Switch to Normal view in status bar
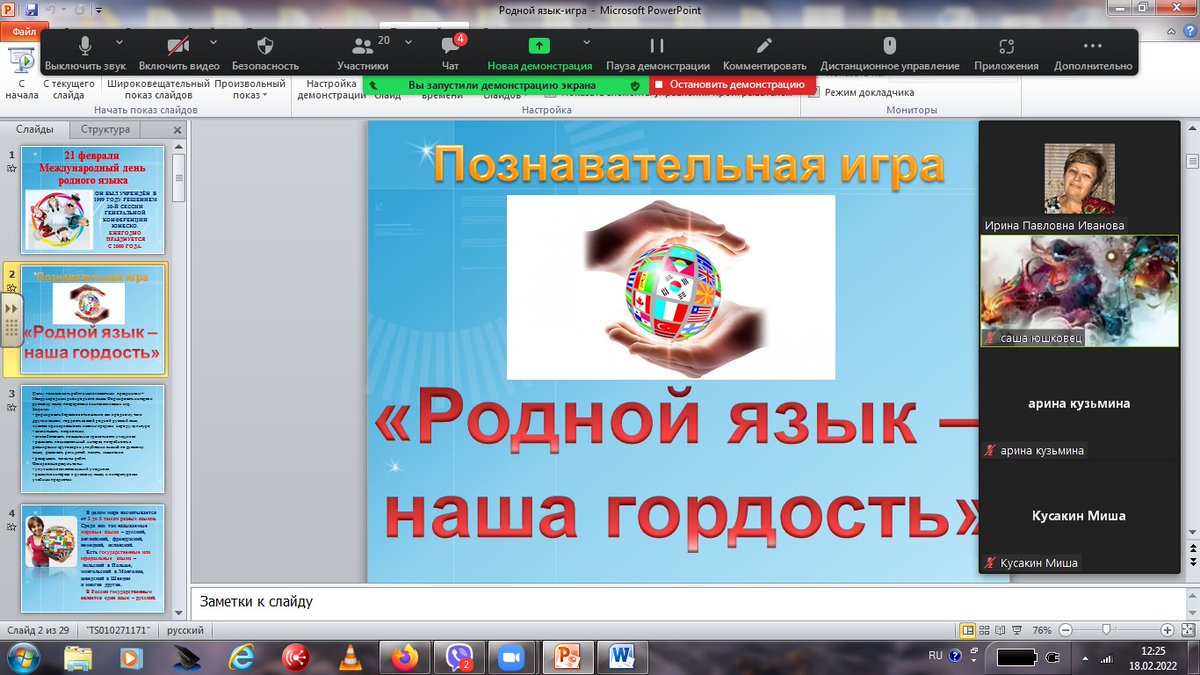 tap(967, 631)
